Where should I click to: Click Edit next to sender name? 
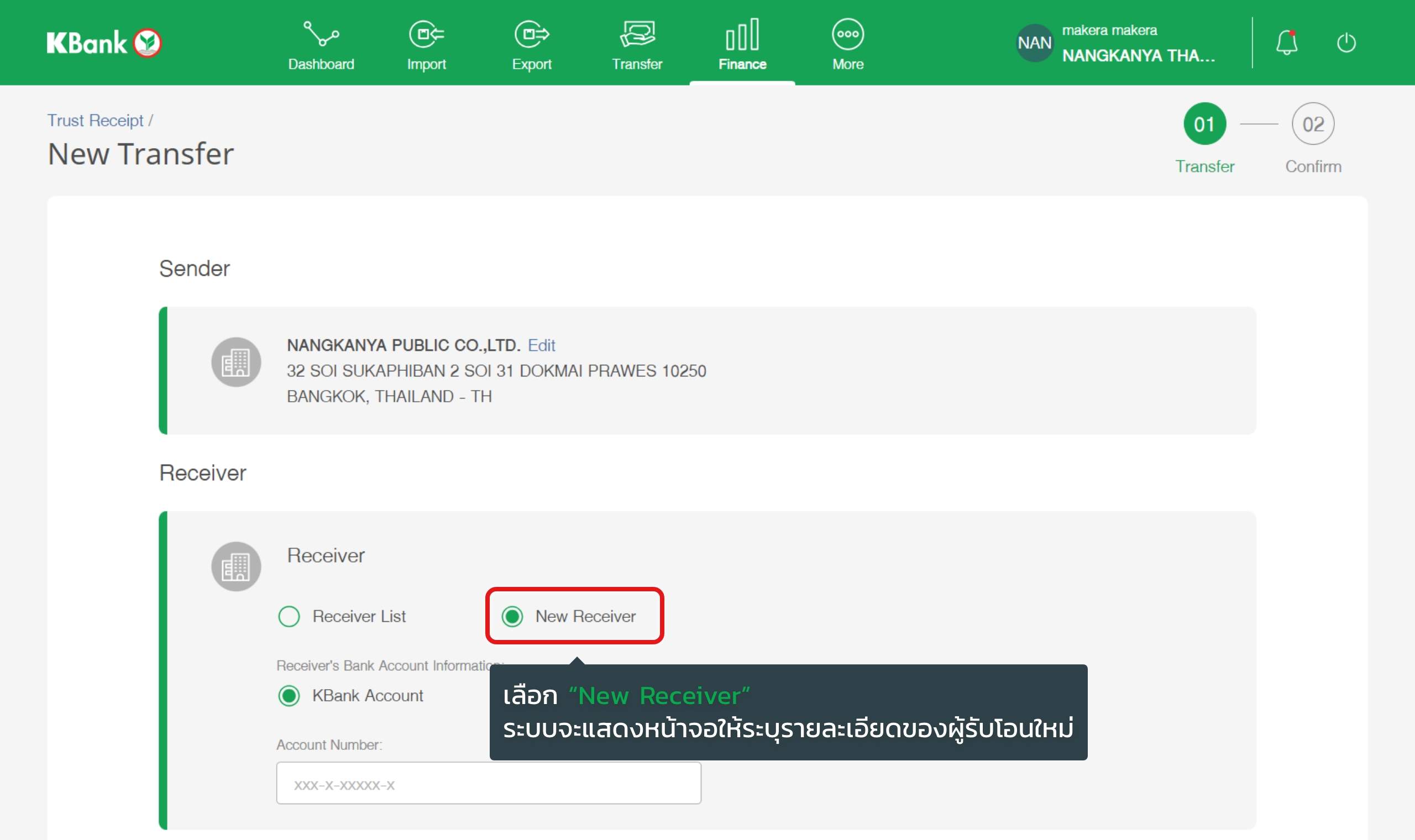click(541, 345)
